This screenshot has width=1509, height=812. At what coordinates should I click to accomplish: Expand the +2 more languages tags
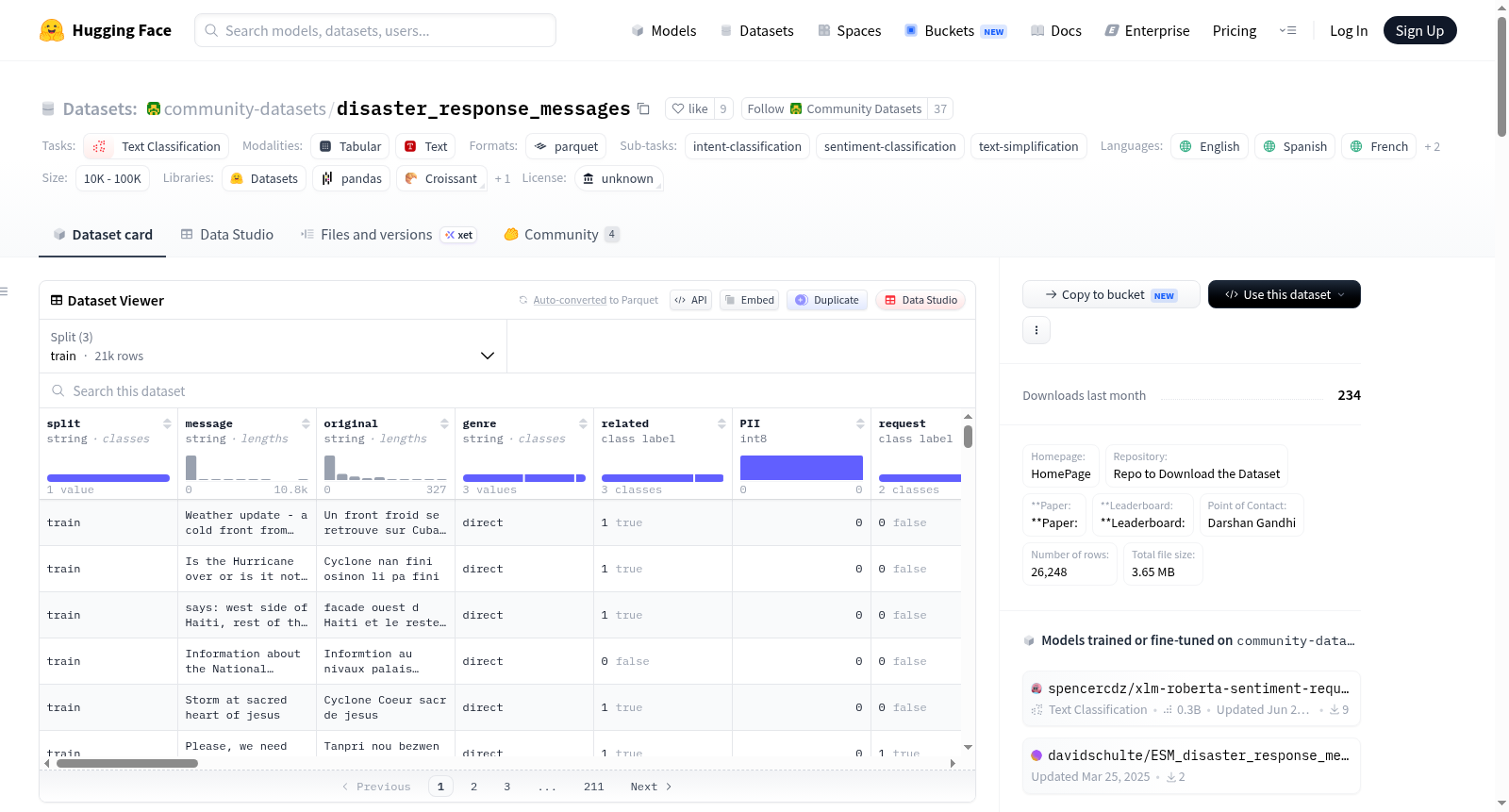(1432, 146)
